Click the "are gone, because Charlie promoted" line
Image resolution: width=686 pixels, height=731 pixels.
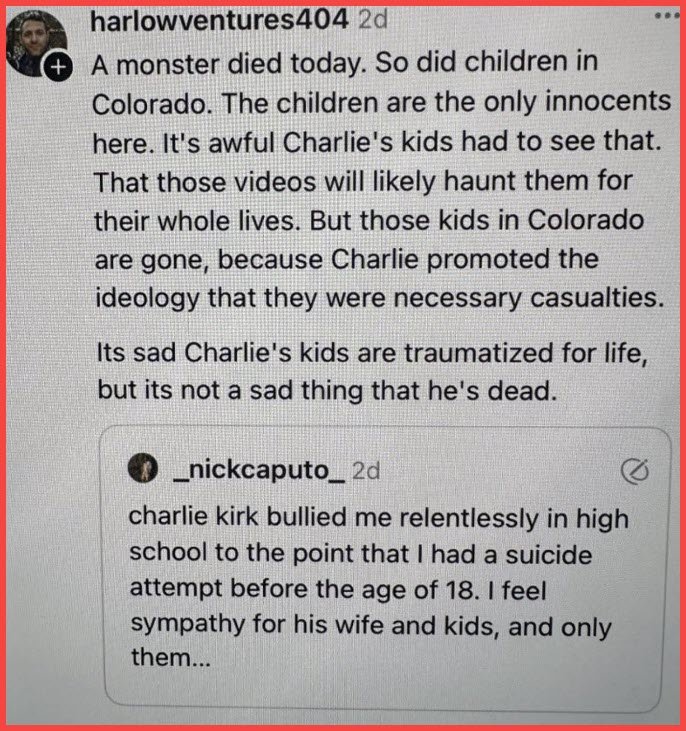coord(347,260)
